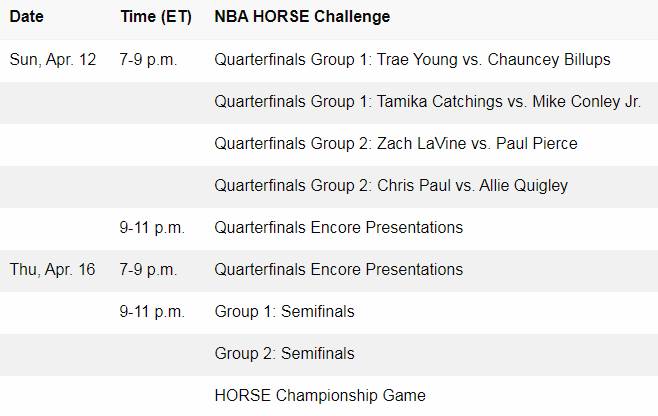
Task: Click the Time (ET) column header
Action: (x=153, y=17)
